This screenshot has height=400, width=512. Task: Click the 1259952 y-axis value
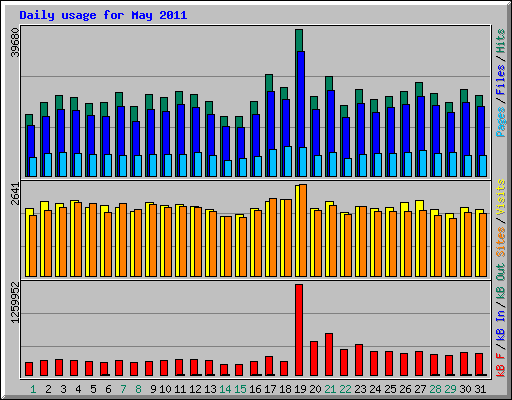pos(15,303)
